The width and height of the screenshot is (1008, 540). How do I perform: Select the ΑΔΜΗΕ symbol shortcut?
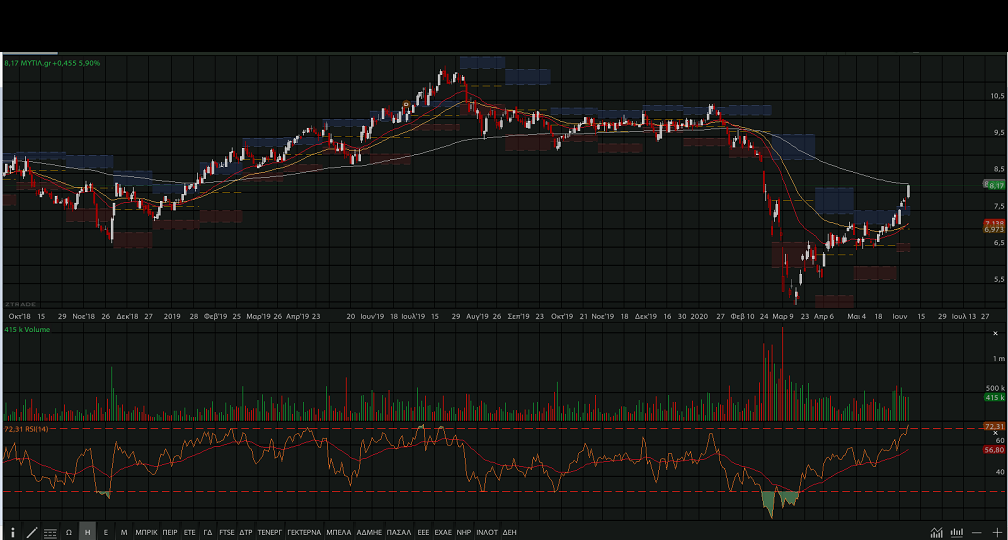[369, 533]
